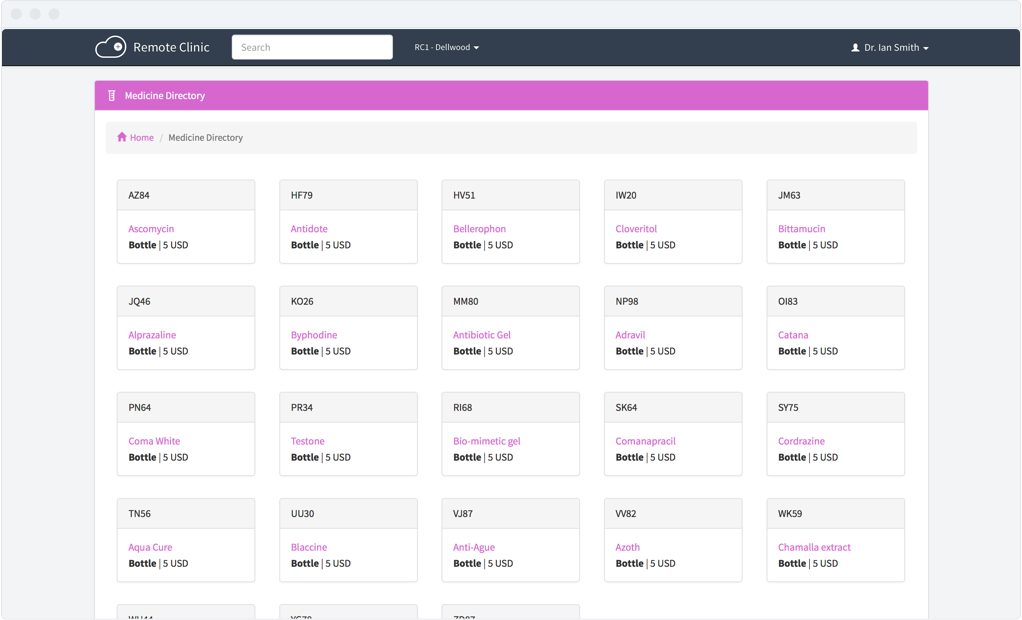
Task: Open the RC1 - Dellwood clinic dropdown
Action: [446, 47]
